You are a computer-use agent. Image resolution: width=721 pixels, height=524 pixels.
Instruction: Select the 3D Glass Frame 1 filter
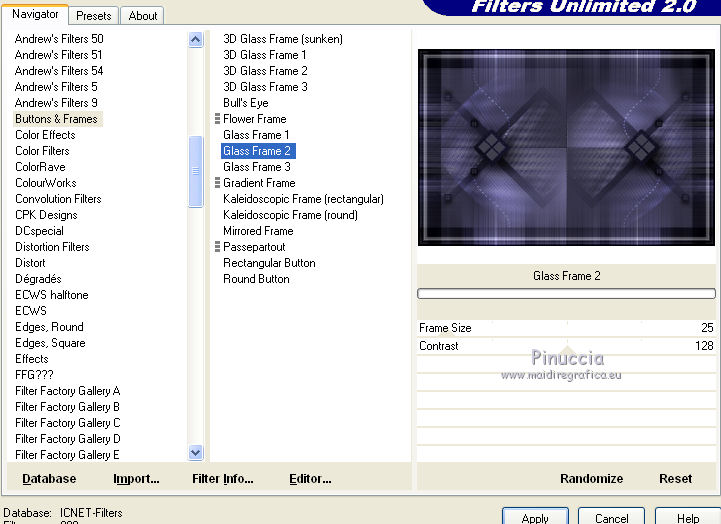pos(264,55)
